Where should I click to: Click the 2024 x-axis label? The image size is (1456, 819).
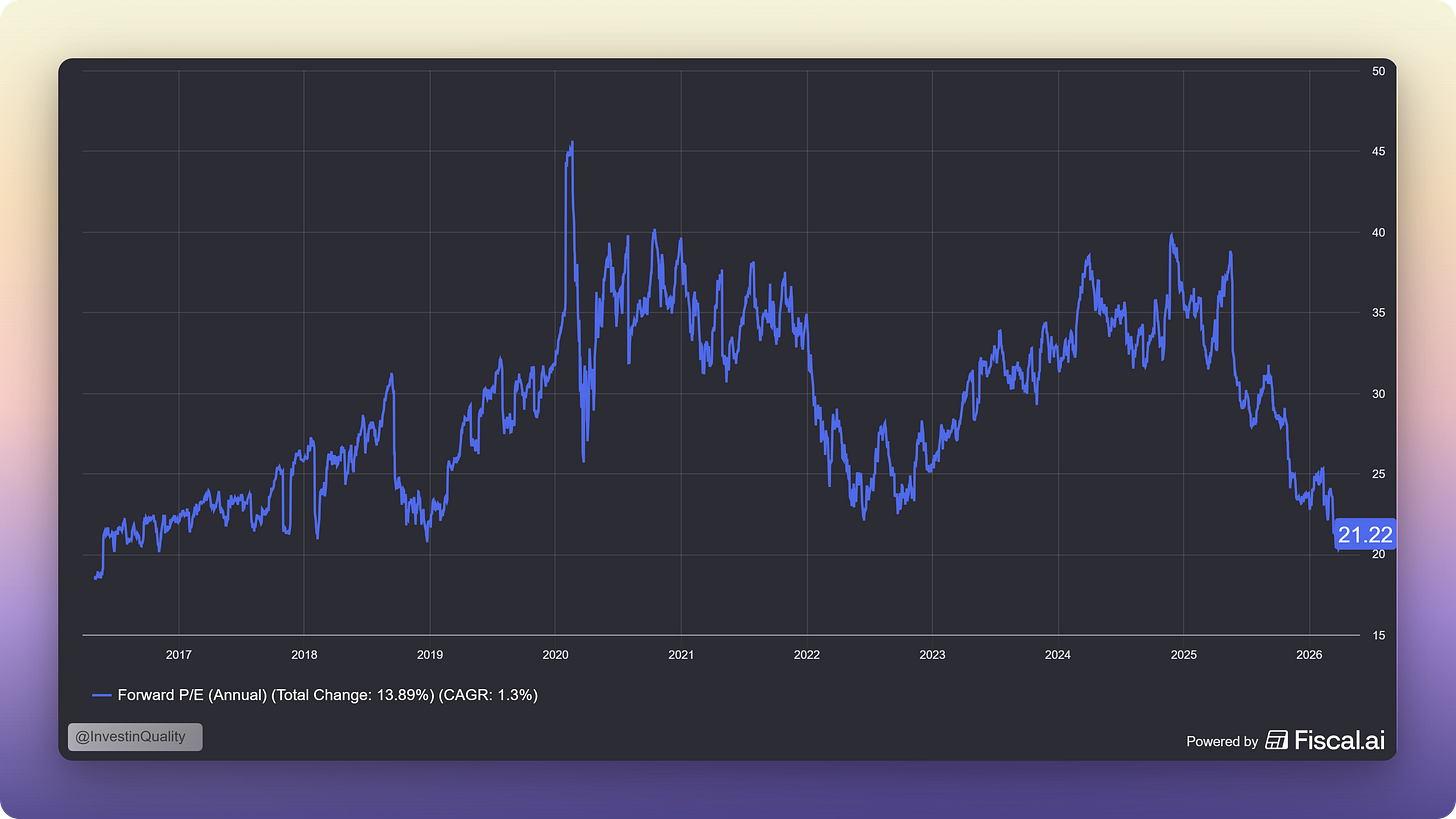click(1058, 655)
